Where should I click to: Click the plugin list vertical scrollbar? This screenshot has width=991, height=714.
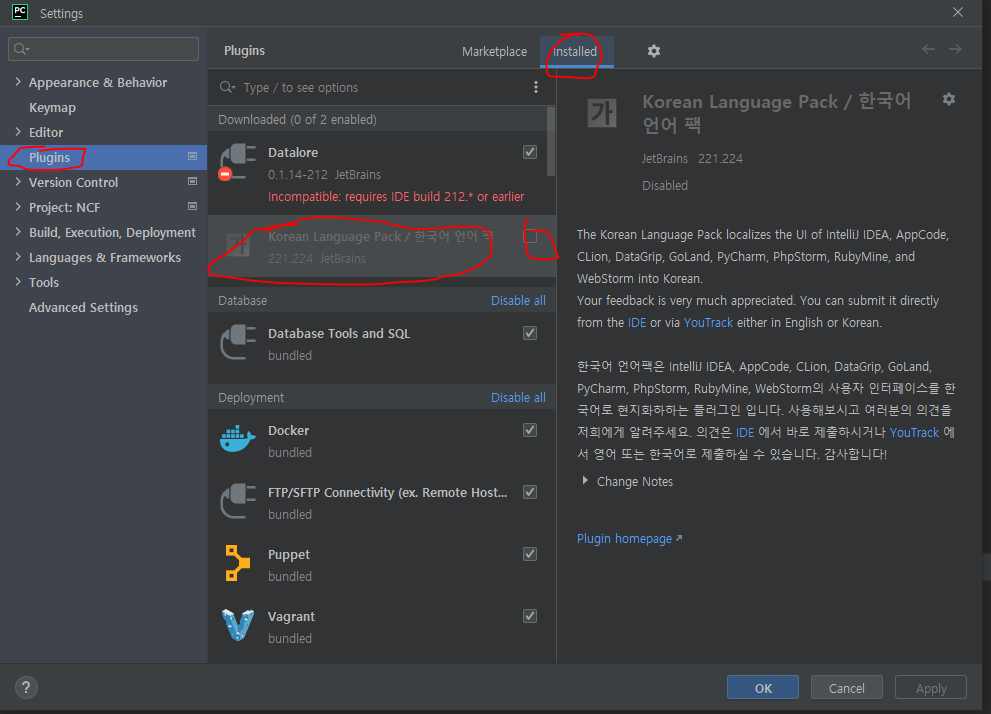coord(551,142)
